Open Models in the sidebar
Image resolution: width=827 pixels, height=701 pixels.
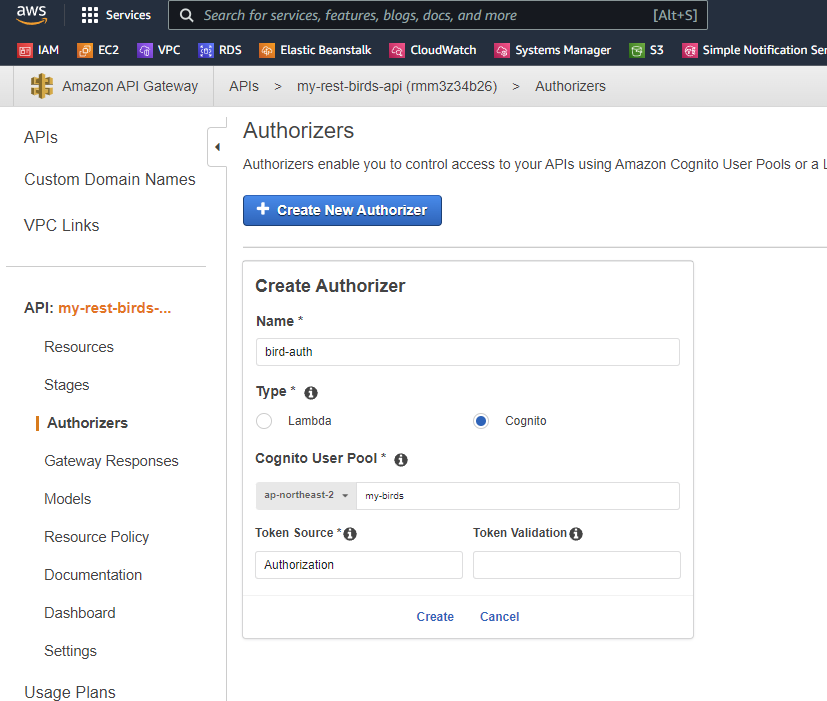click(x=68, y=499)
